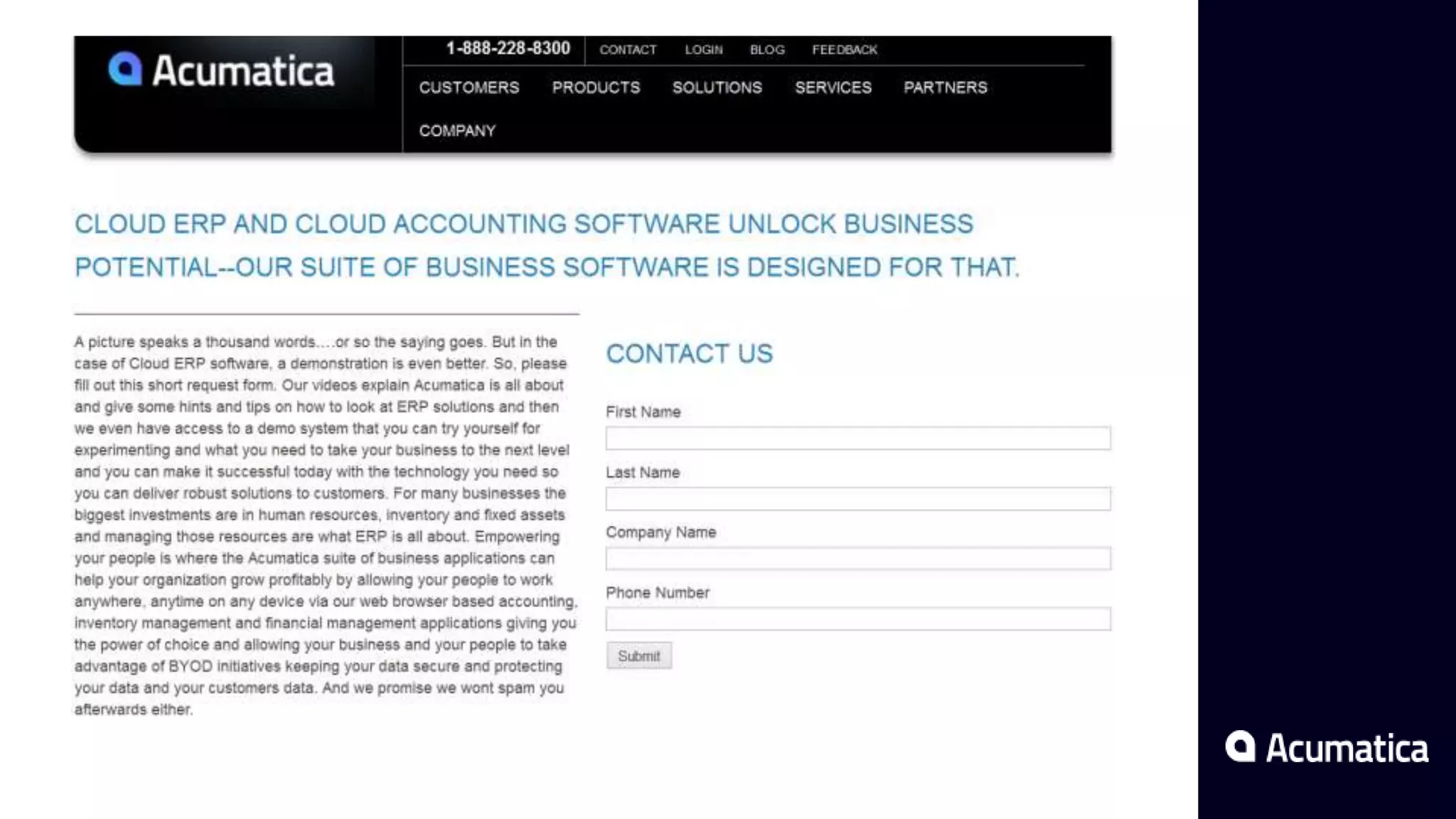Open the Company menu item
Screen dimensions: 1456x819
(x=457, y=131)
